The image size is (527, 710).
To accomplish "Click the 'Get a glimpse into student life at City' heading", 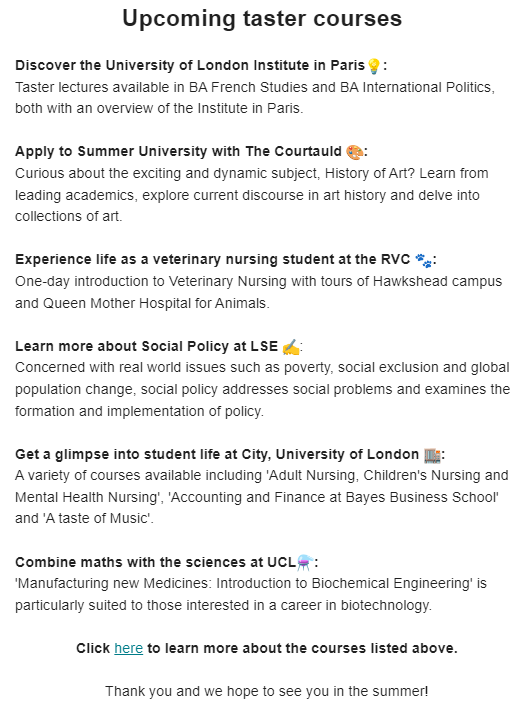I will pos(217,454).
